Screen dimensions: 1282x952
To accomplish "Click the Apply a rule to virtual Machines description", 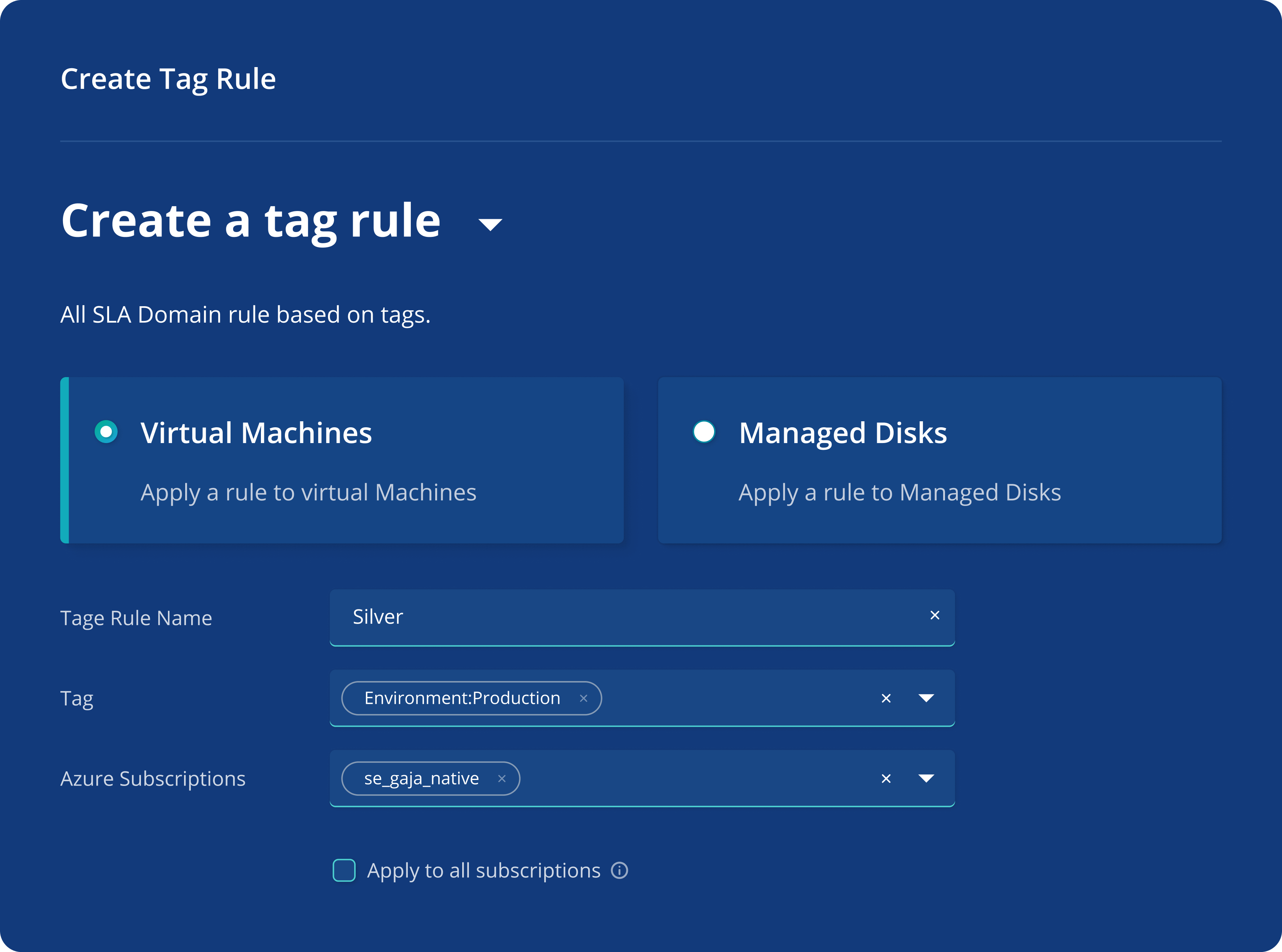I will (308, 493).
